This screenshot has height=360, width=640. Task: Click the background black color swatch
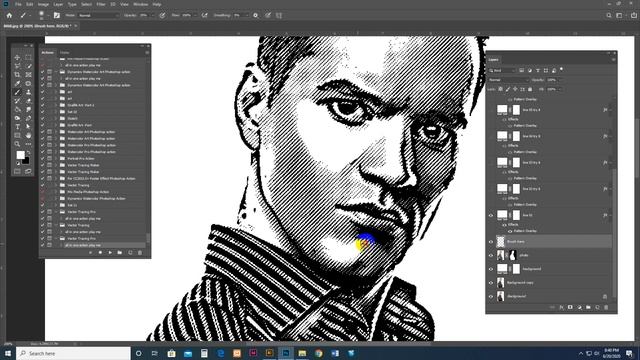[x=26, y=161]
